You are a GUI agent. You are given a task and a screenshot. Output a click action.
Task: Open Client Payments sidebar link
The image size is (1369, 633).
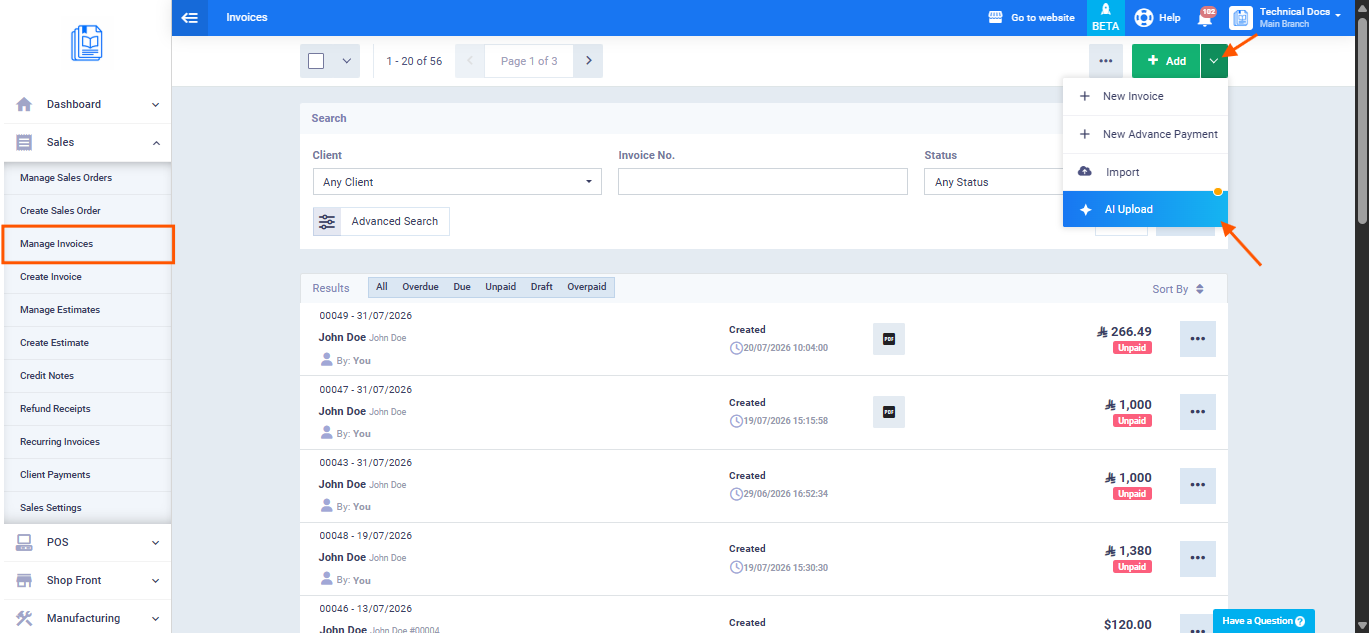click(86, 475)
